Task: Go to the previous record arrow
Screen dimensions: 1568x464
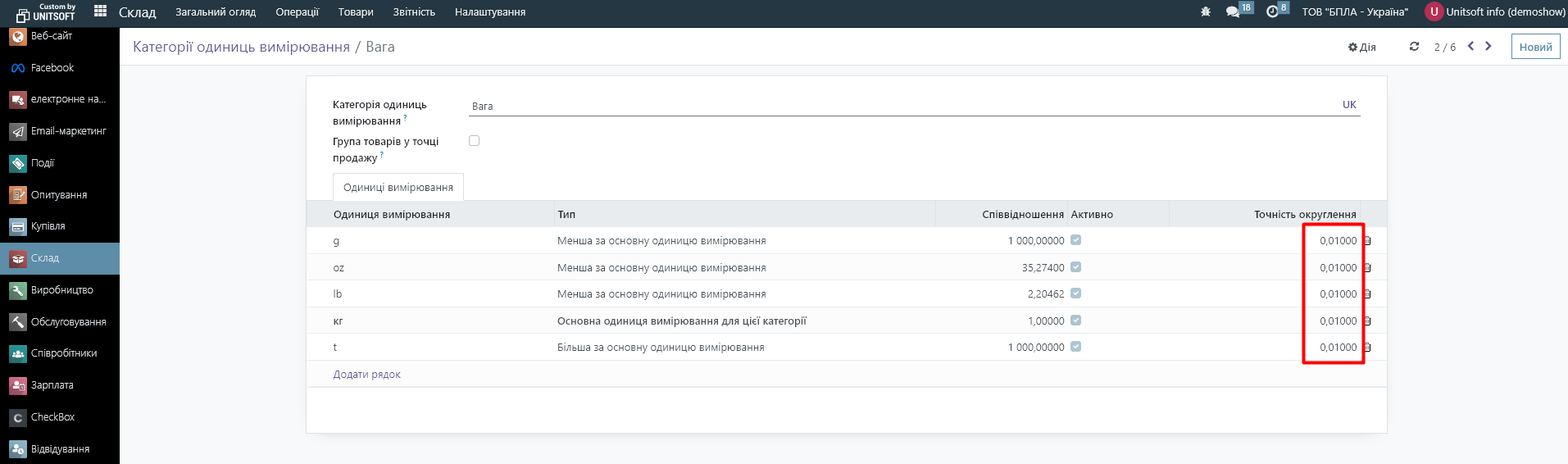Action: 1470,47
